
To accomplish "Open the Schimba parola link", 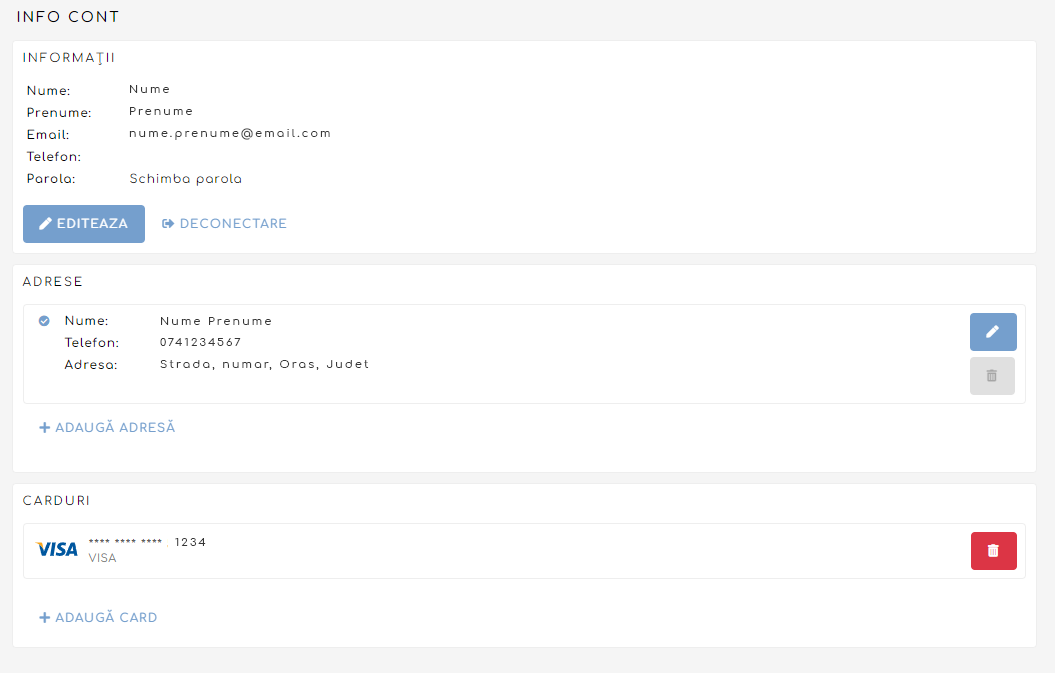I will (185, 179).
